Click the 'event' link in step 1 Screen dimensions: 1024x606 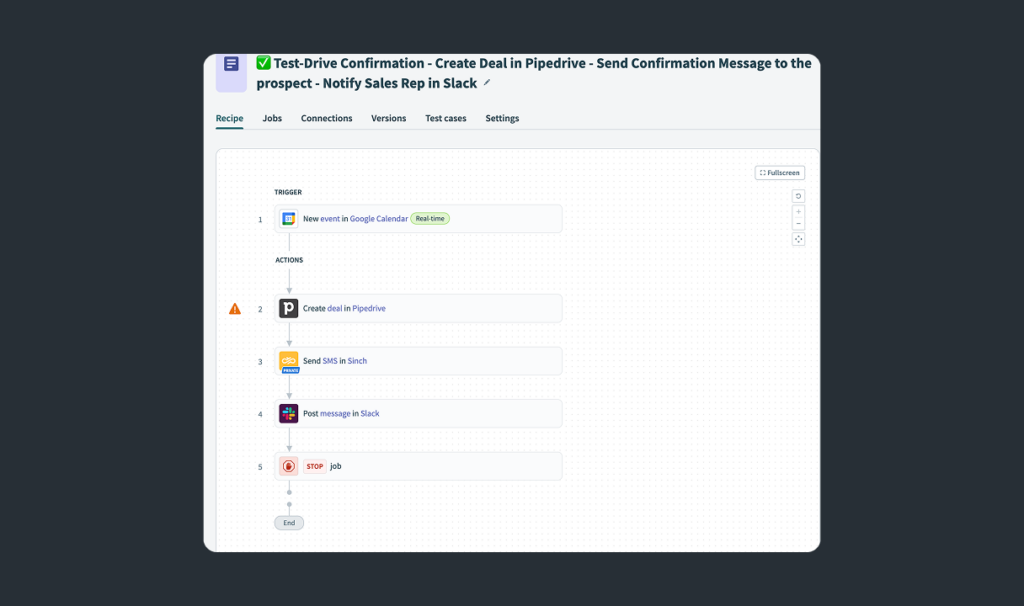(x=330, y=219)
